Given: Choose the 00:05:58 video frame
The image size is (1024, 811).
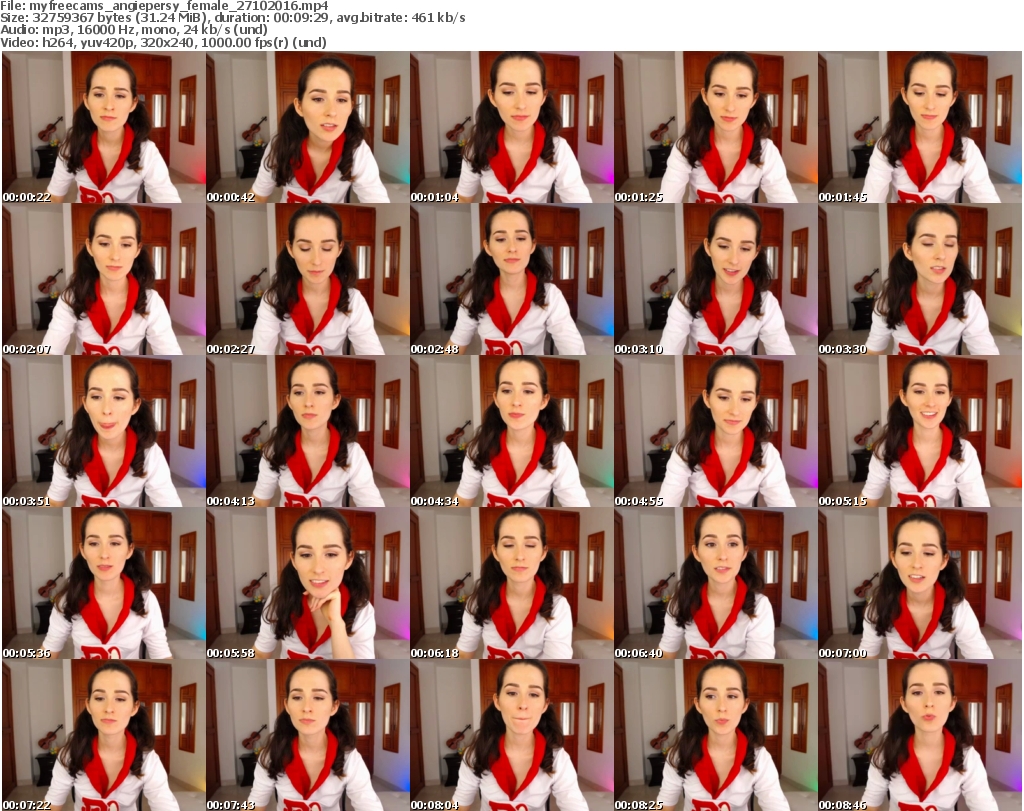Looking at the screenshot, I should click(x=308, y=584).
